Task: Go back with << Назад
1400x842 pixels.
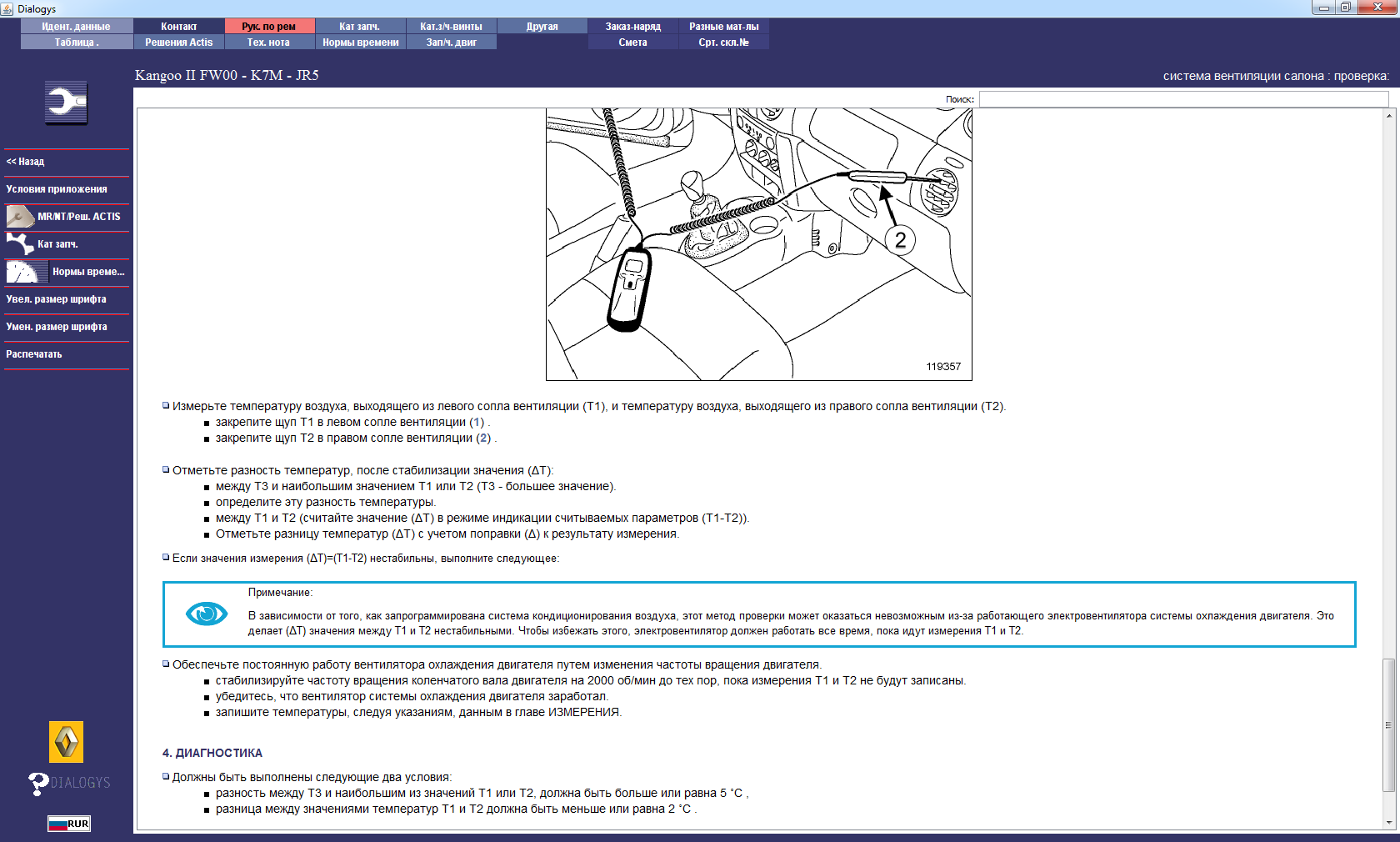Action: pos(25,162)
